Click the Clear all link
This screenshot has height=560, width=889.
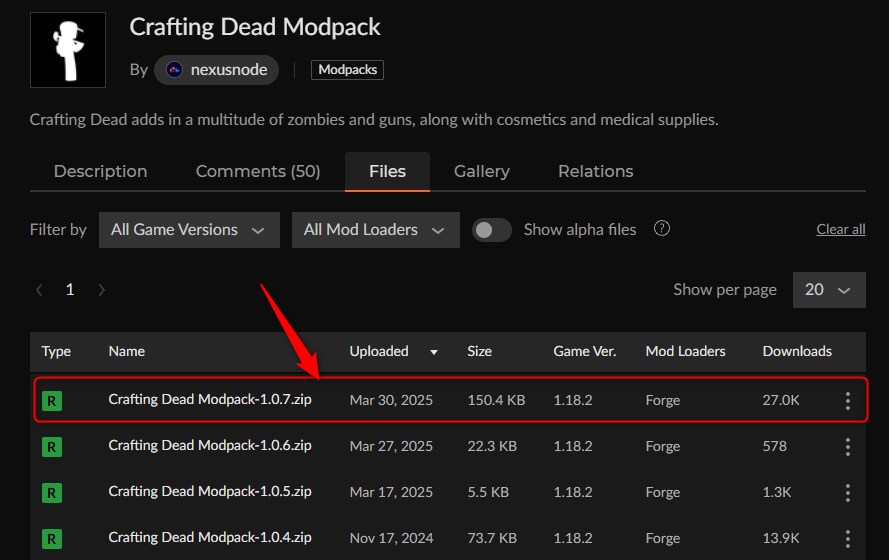(x=841, y=229)
